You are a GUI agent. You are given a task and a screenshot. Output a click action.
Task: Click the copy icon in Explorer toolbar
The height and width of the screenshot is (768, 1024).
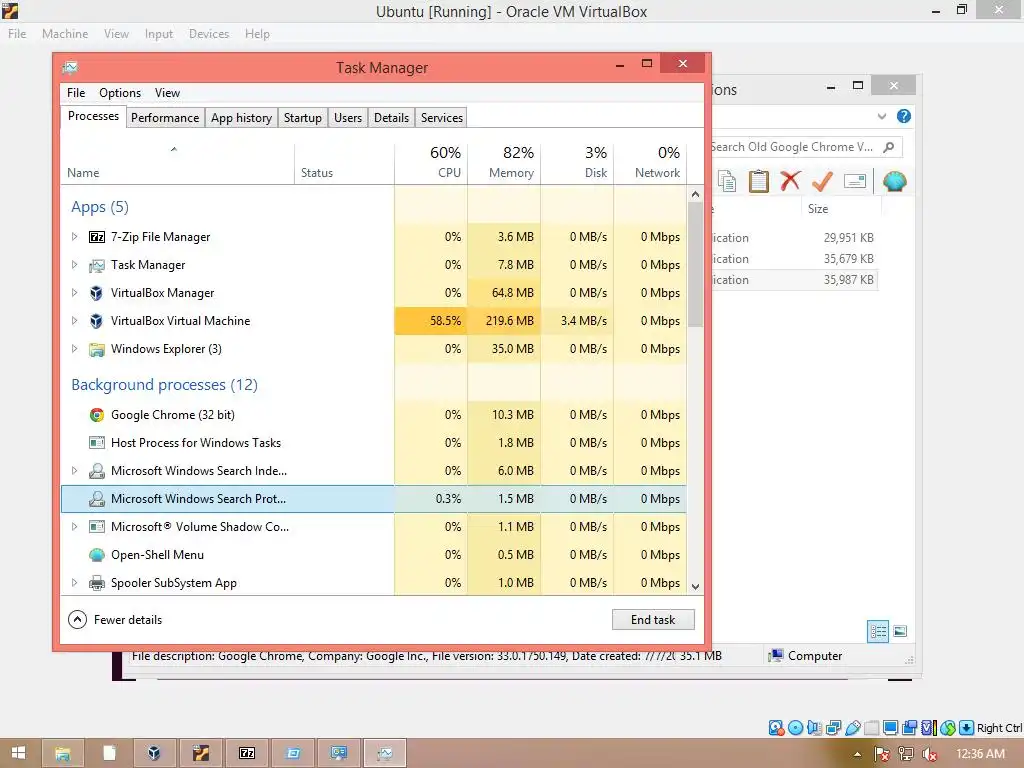(727, 182)
